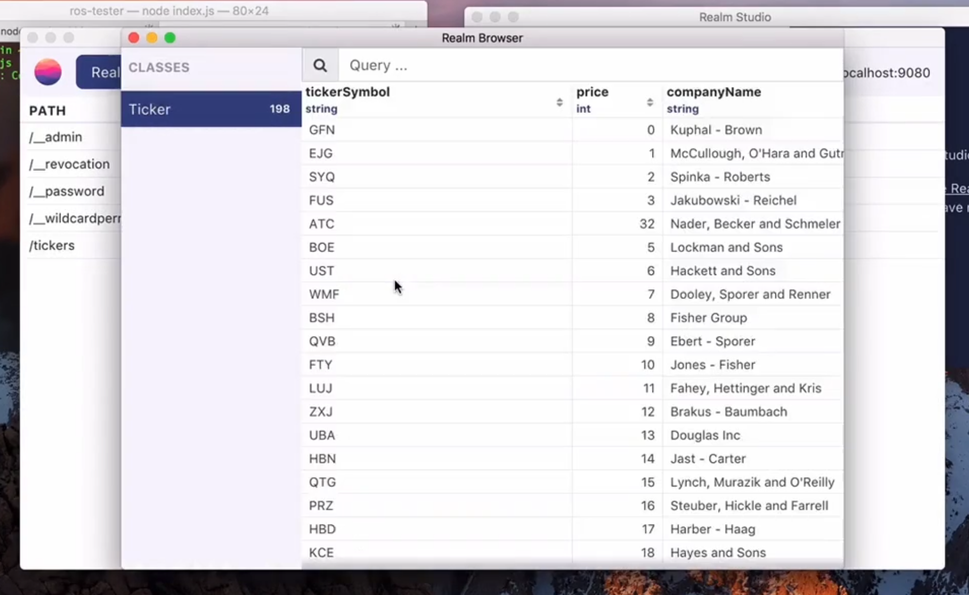Select the /__revocation path
Image resolution: width=969 pixels, height=595 pixels.
[x=69, y=164]
